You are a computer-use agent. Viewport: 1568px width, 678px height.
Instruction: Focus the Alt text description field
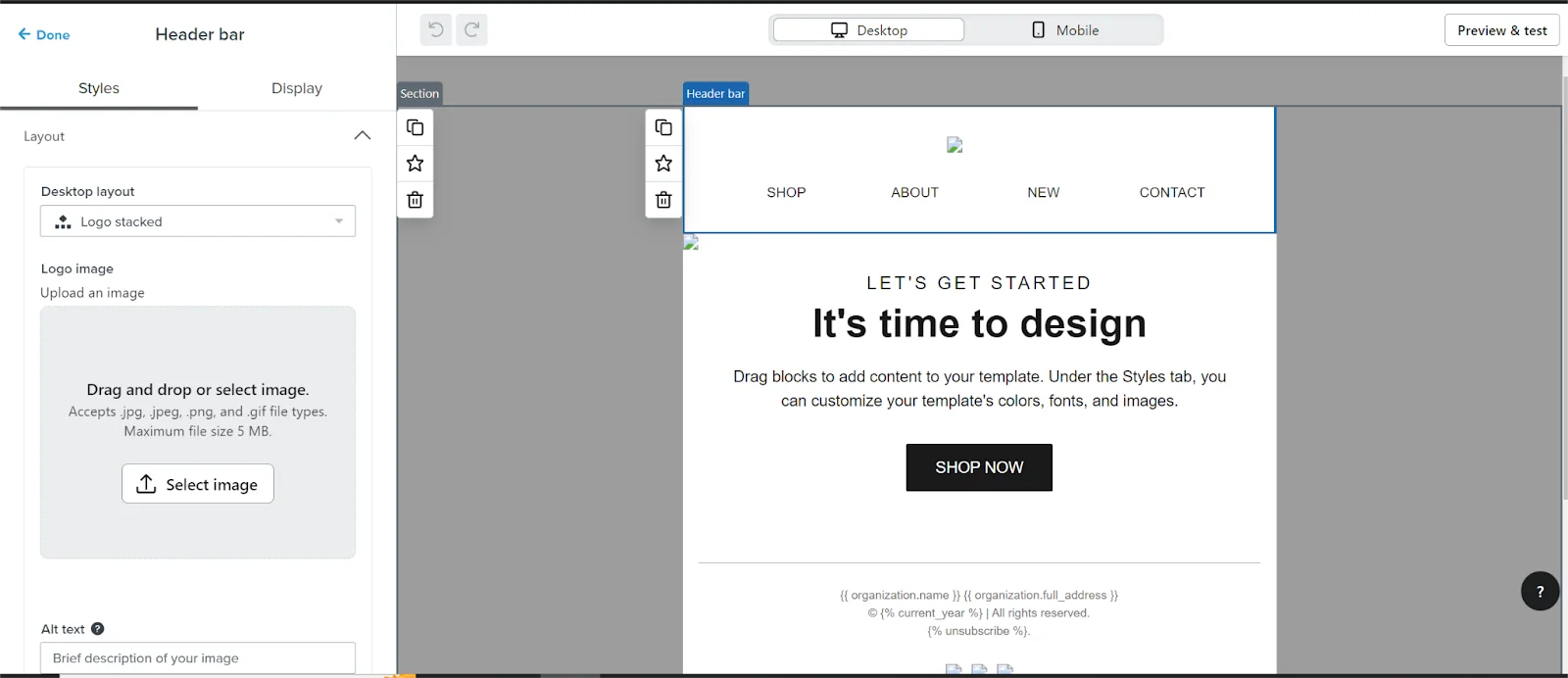(198, 658)
